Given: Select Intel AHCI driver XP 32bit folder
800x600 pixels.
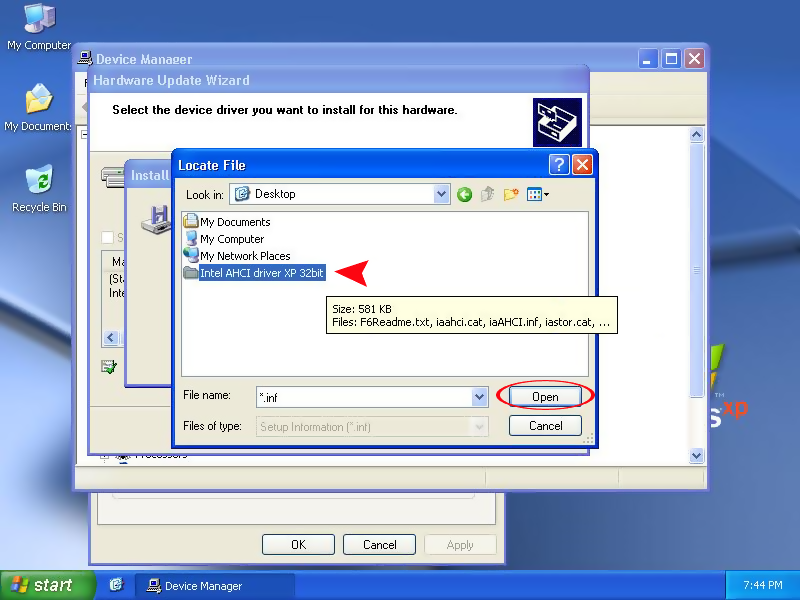Looking at the screenshot, I should click(x=254, y=273).
